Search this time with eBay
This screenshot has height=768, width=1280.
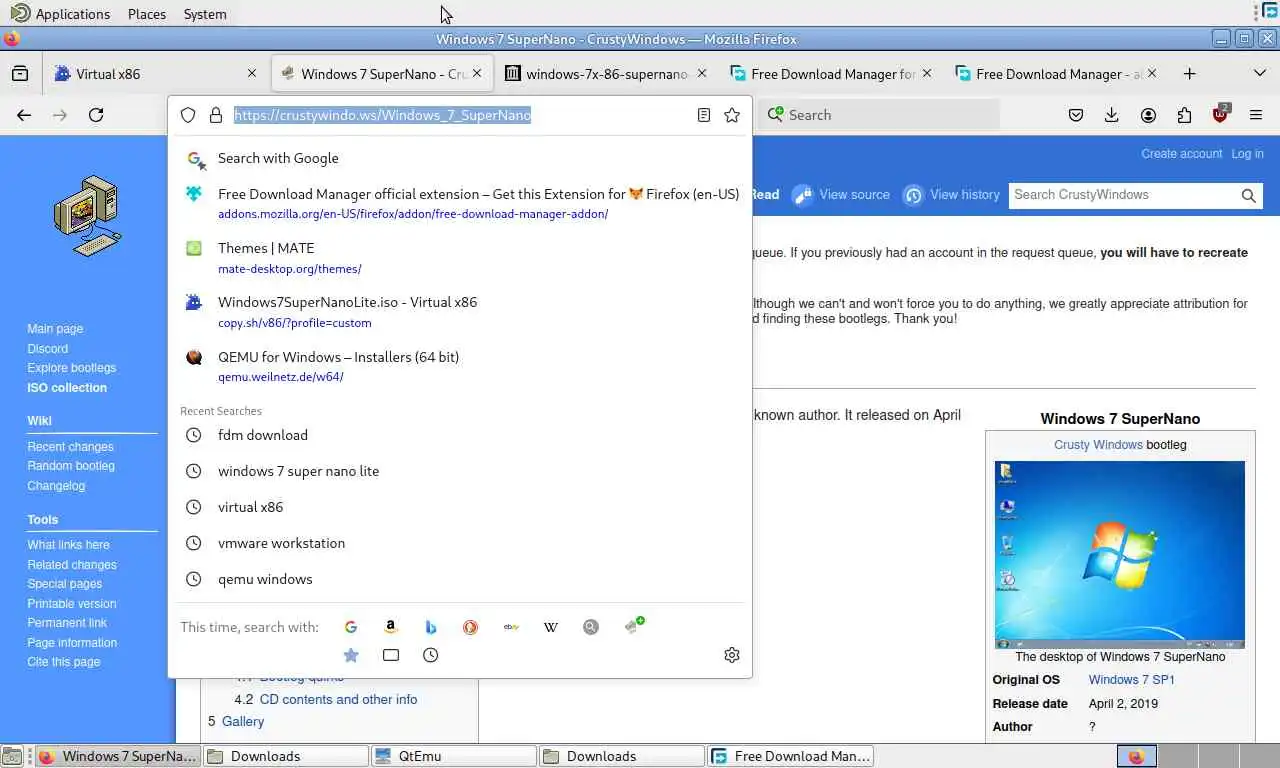511,627
